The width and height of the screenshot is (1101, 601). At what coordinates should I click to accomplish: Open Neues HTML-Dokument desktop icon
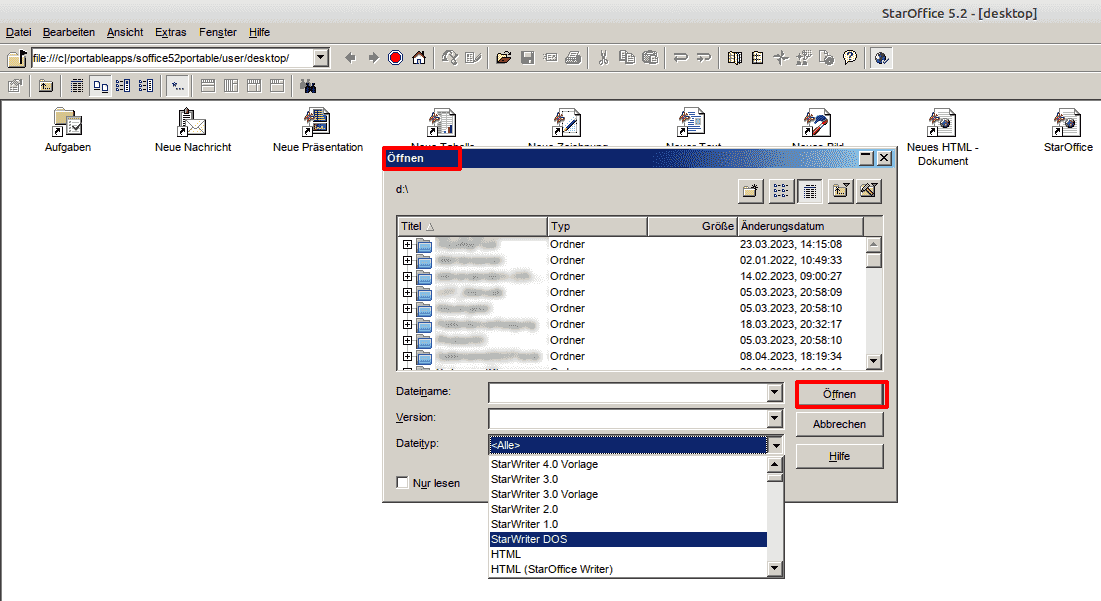coord(942,138)
